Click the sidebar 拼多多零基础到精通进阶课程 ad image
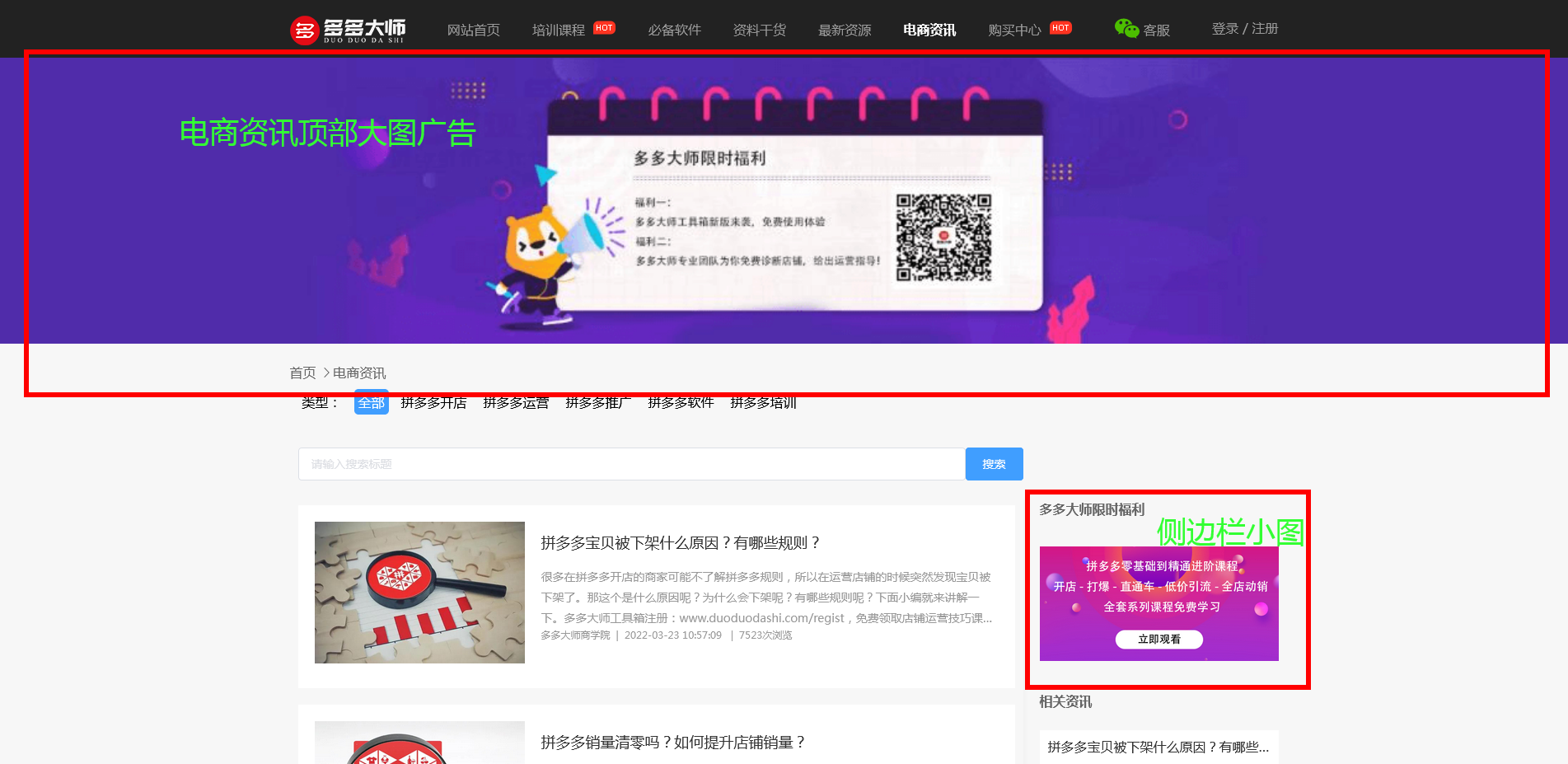This screenshot has height=764, width=1568. [x=1158, y=603]
